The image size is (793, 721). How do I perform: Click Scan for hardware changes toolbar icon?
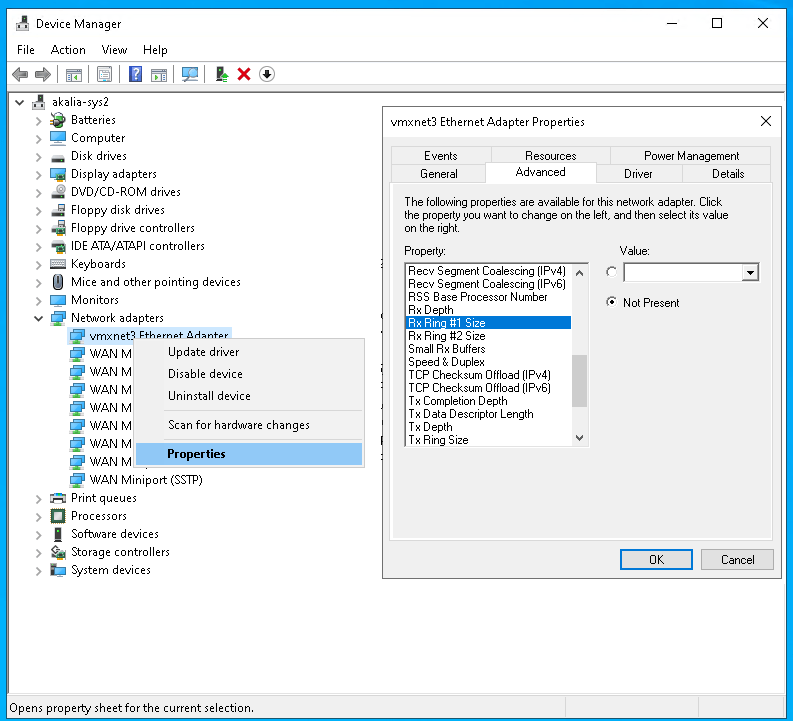tap(189, 74)
